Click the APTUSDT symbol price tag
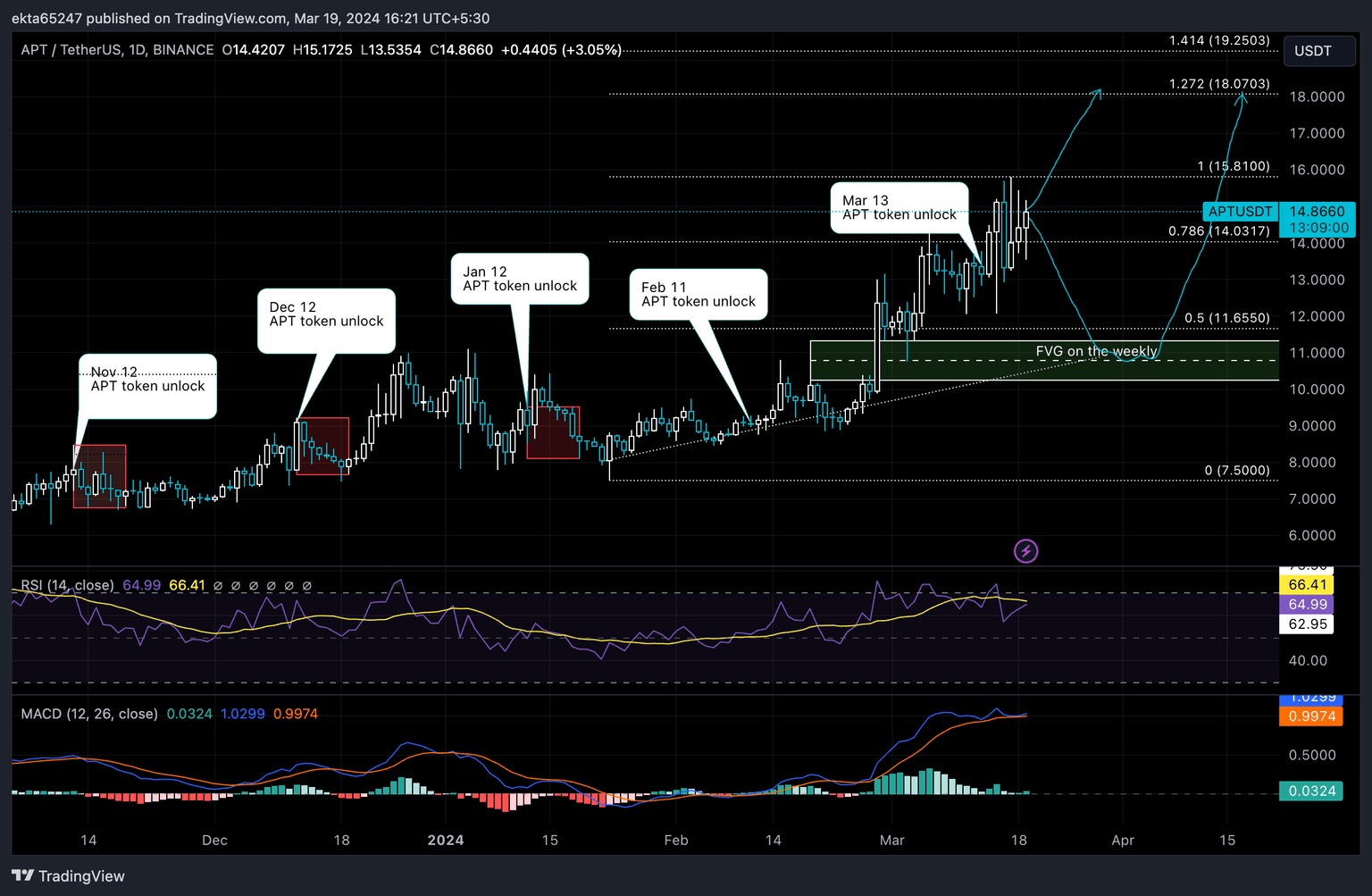Viewport: 1372px width, 896px height. pos(1240,212)
